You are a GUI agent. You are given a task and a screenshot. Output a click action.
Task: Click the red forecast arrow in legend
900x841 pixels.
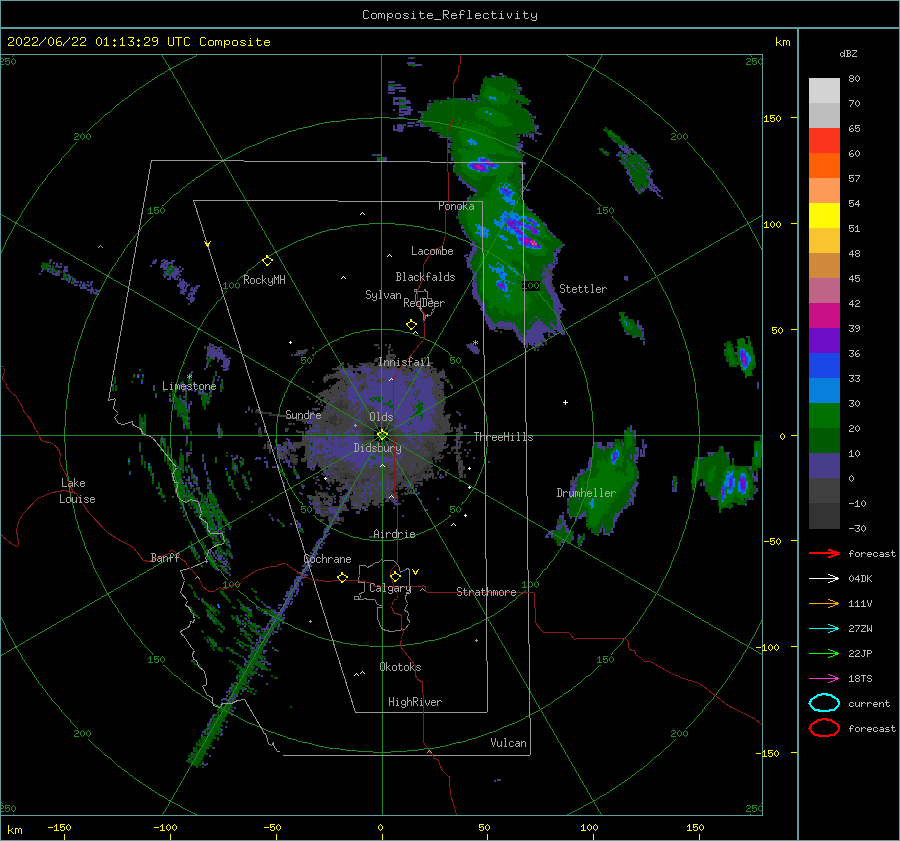click(824, 553)
